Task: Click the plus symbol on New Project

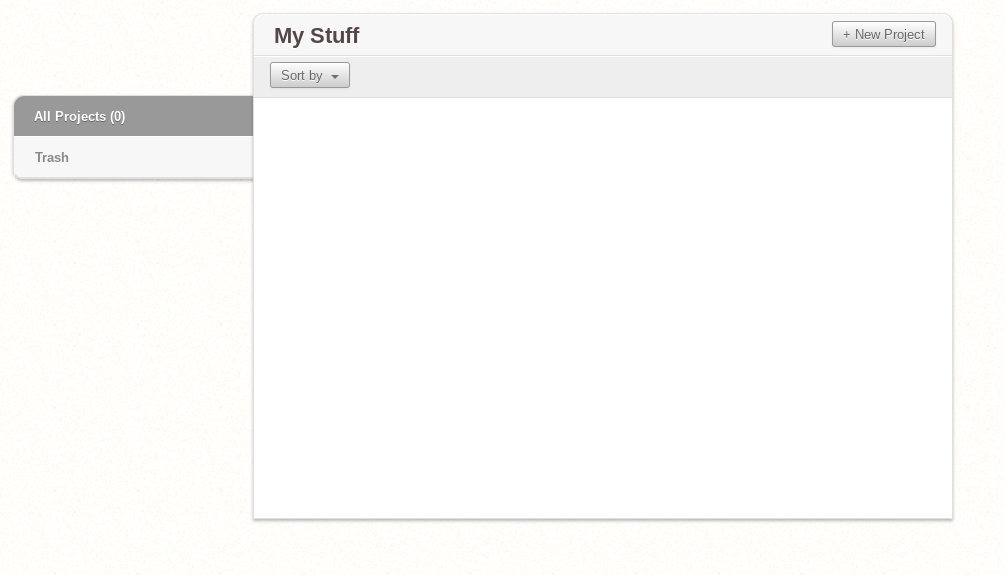Action: click(x=847, y=34)
